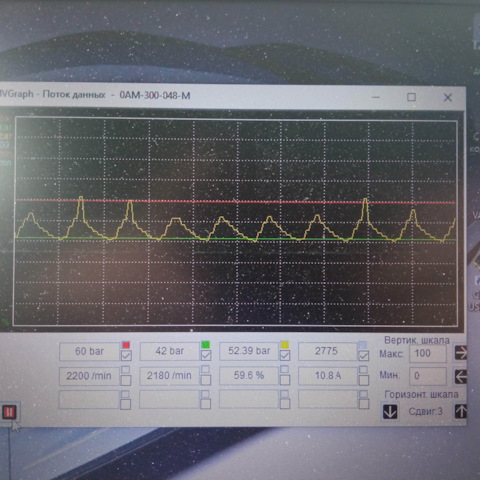
Task: Select the 59.6 % value field
Action: point(249,376)
